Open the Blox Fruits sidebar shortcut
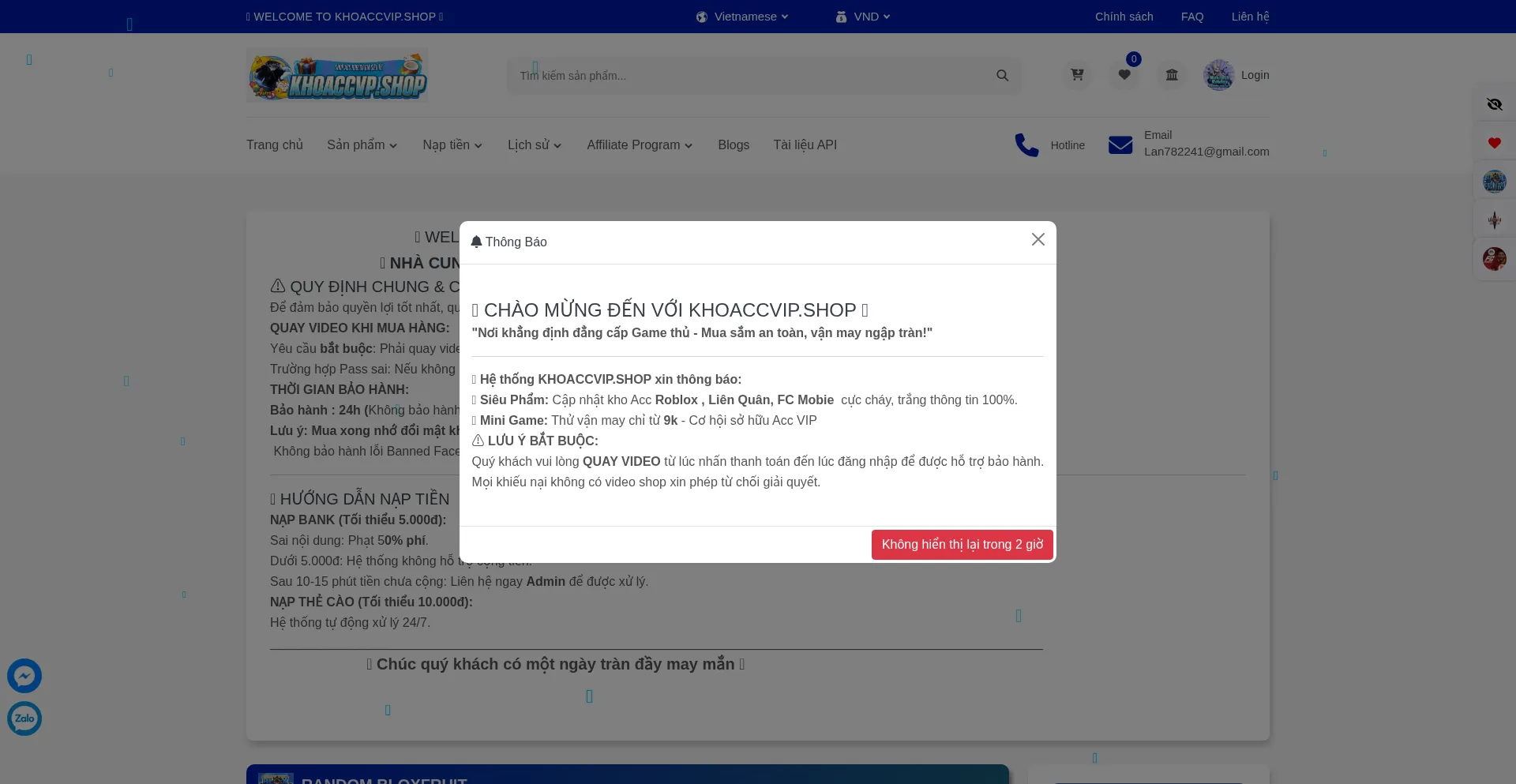This screenshot has height=784, width=1516. [1495, 182]
